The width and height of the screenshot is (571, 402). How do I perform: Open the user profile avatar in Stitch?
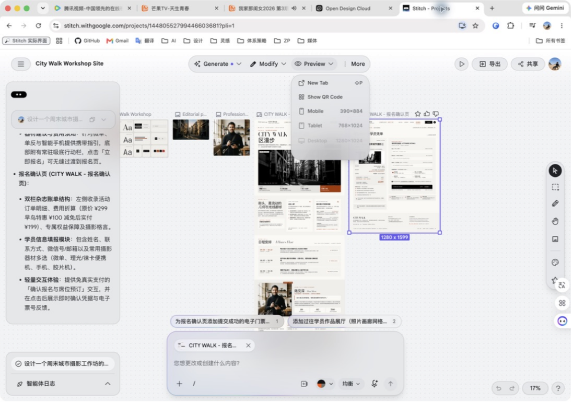(x=555, y=64)
